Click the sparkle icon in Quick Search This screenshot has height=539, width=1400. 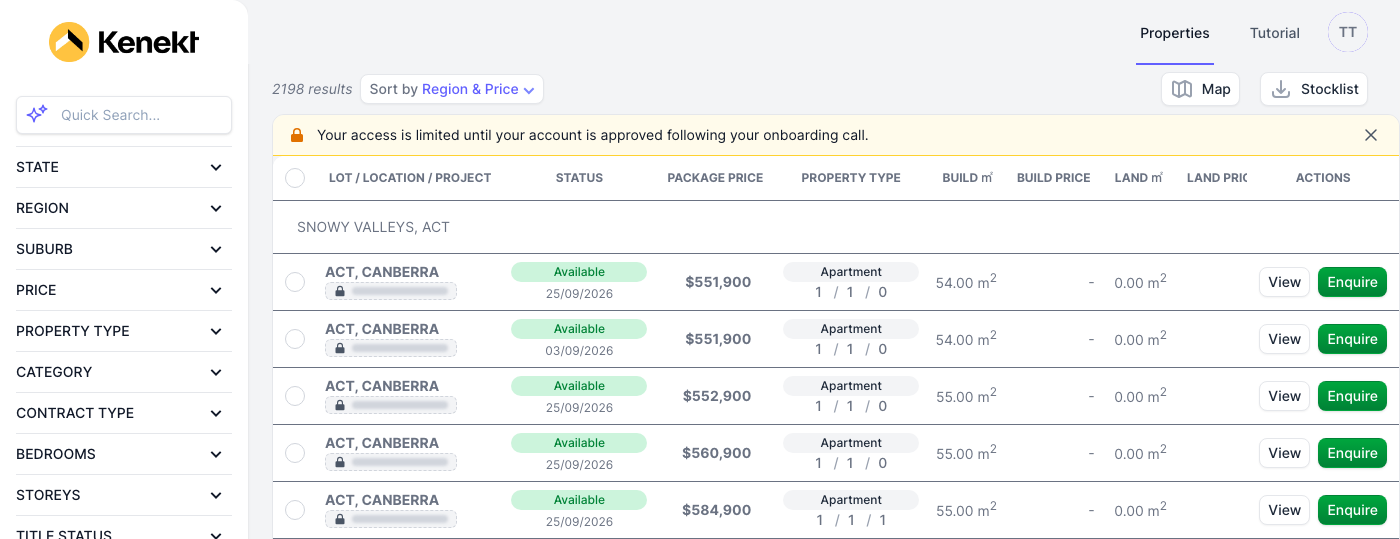[37, 114]
